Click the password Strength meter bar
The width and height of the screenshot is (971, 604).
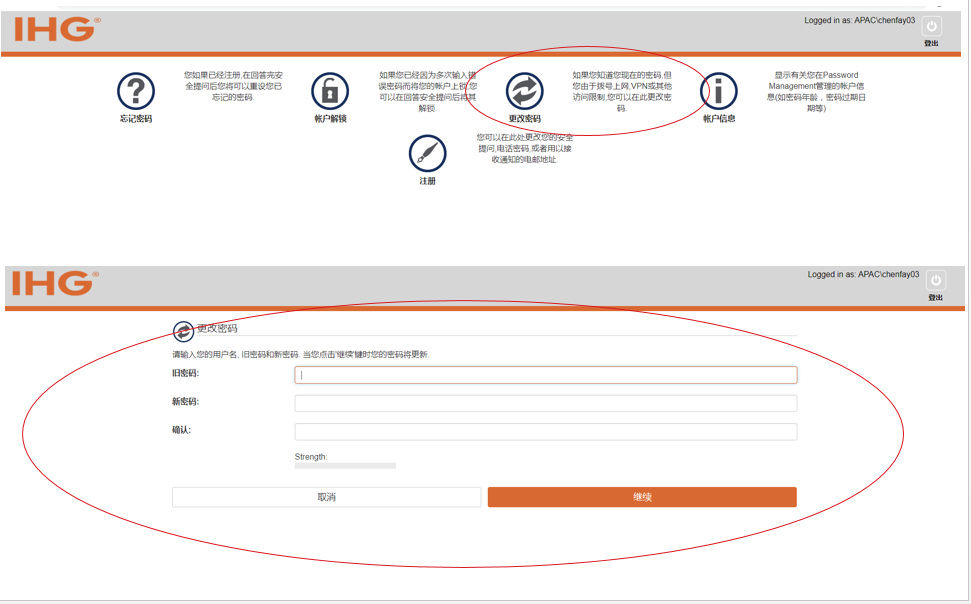point(345,465)
